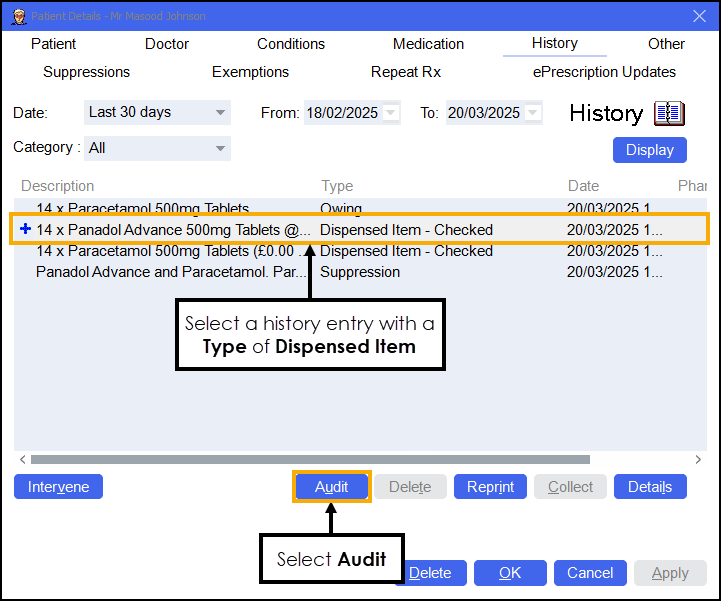Click the Intervene button
Screen dimensions: 721x601
click(x=58, y=487)
